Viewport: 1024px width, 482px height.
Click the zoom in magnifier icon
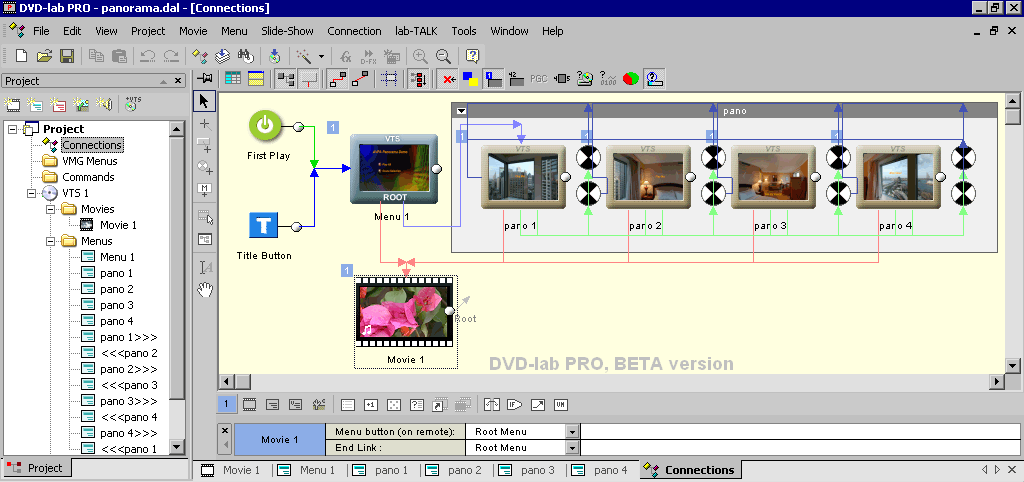point(420,56)
